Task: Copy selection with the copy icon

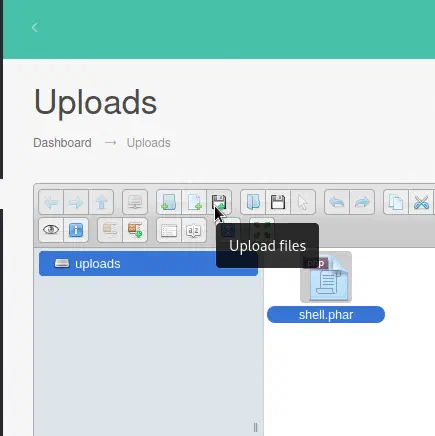Action: coord(396,202)
